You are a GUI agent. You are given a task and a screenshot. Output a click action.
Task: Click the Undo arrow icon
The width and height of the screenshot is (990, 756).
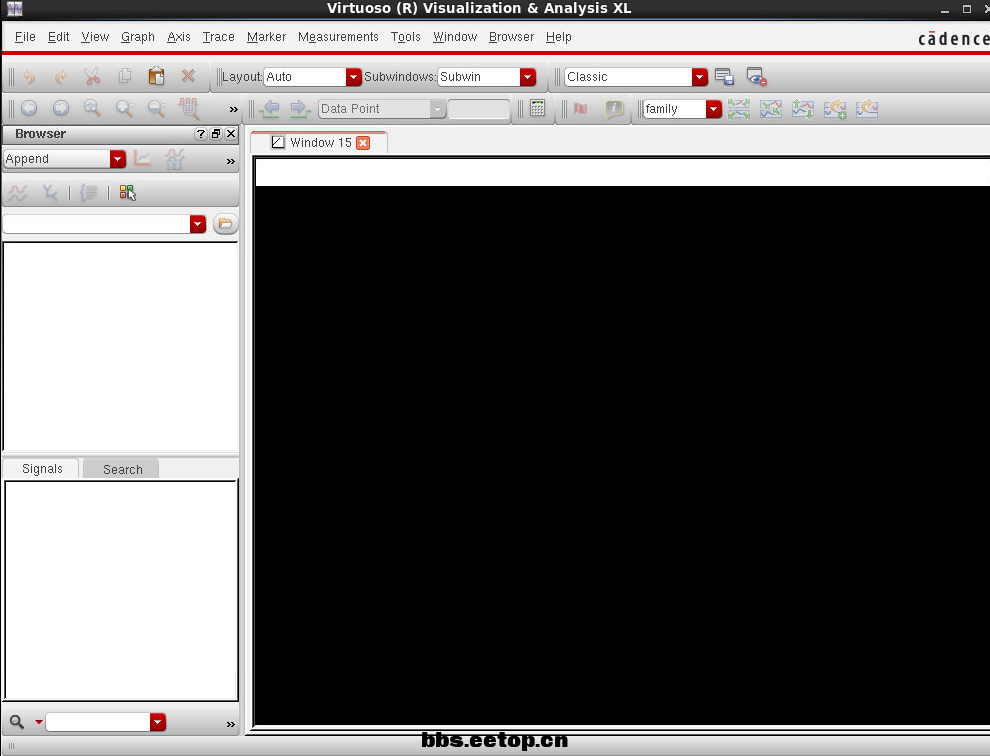[x=29, y=77]
